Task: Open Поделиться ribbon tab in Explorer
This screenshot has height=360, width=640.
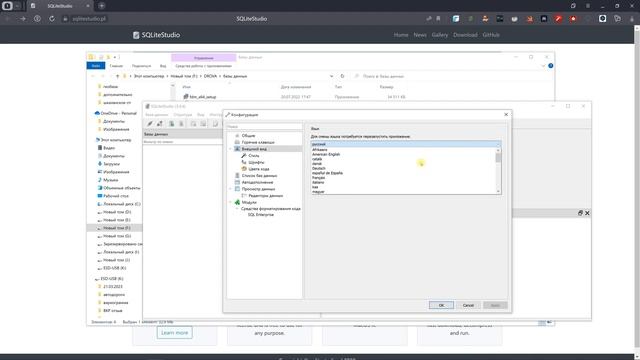Action: click(141, 66)
